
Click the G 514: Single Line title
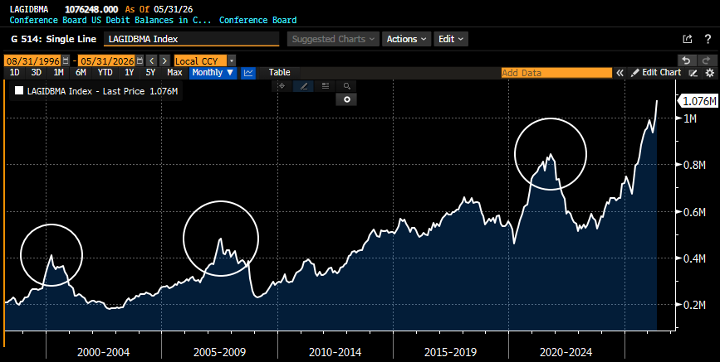(x=53, y=39)
